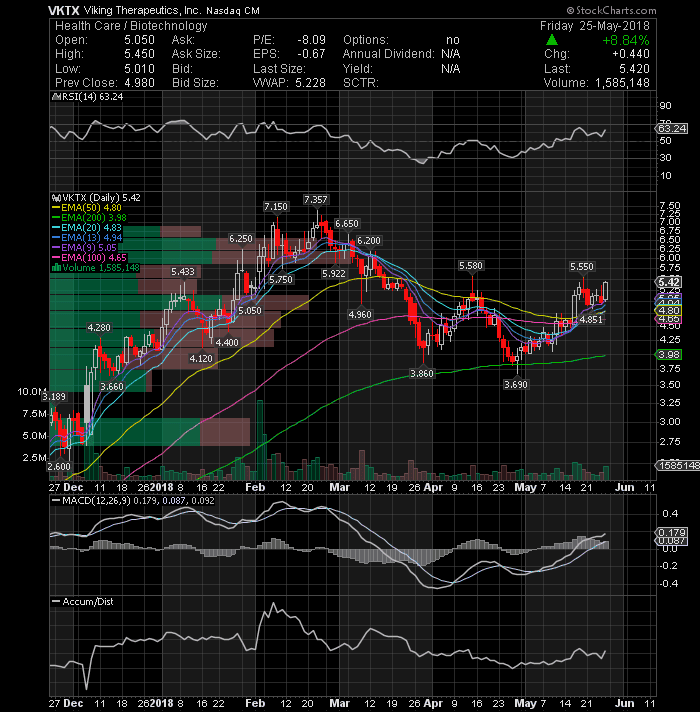Click the pink EMA(100) 4.65 legend entry
700x712 pixels.
click(89, 257)
